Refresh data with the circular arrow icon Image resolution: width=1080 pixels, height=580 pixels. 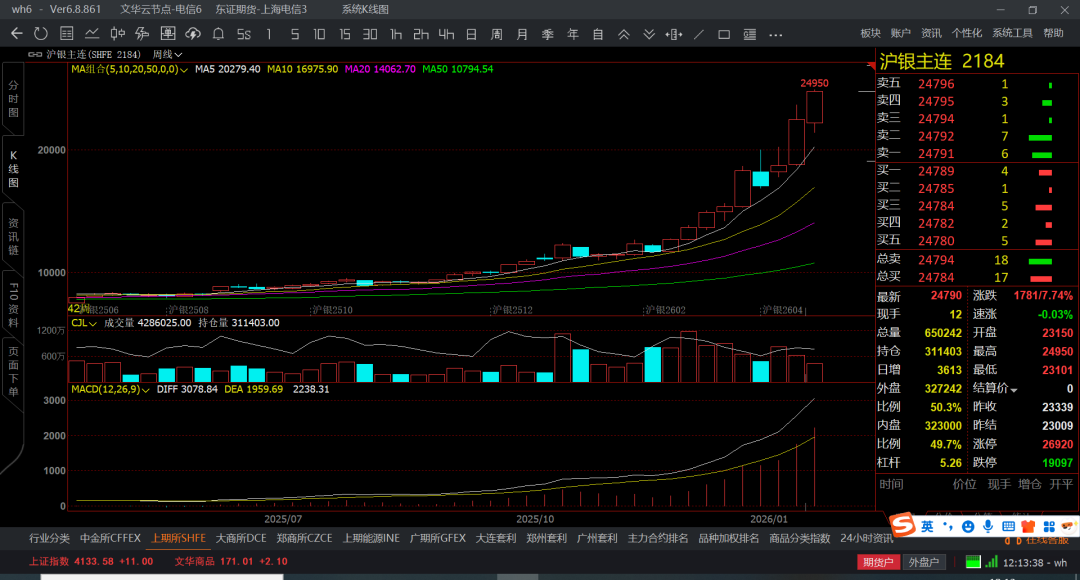[41, 34]
